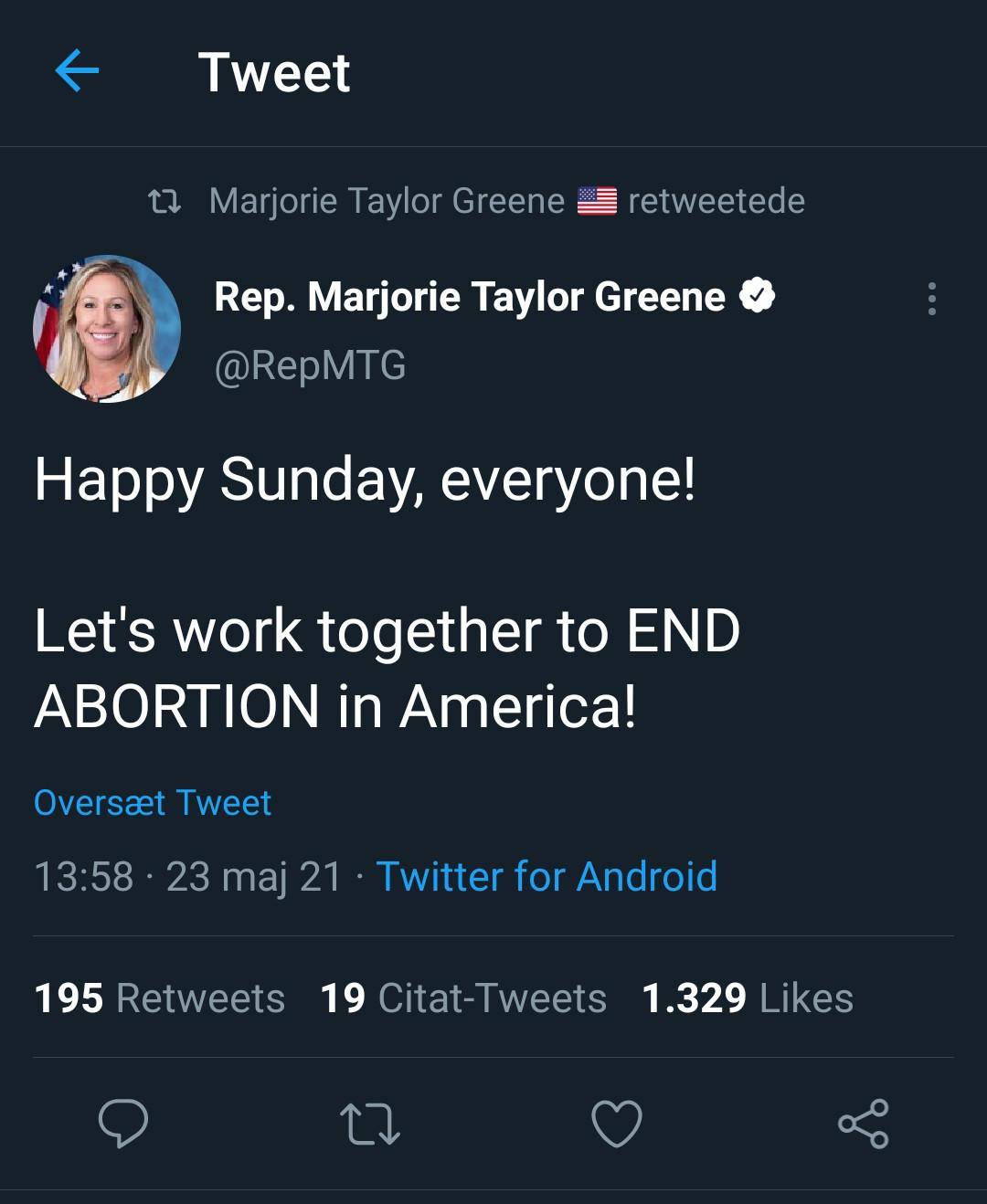
Task: Tap the "Tweet" page title
Action: [x=274, y=72]
